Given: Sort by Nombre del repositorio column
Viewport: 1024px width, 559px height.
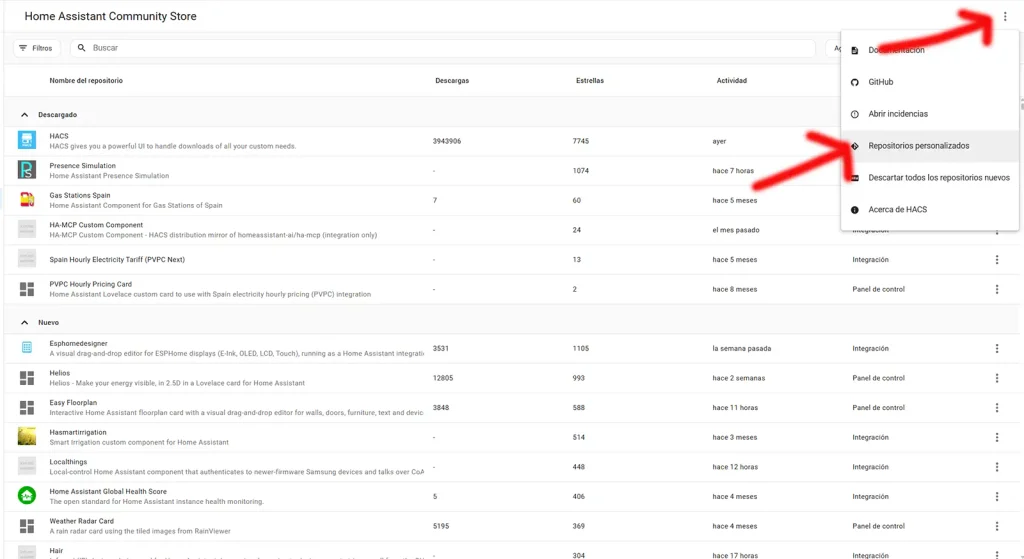Looking at the screenshot, I should click(x=86, y=80).
